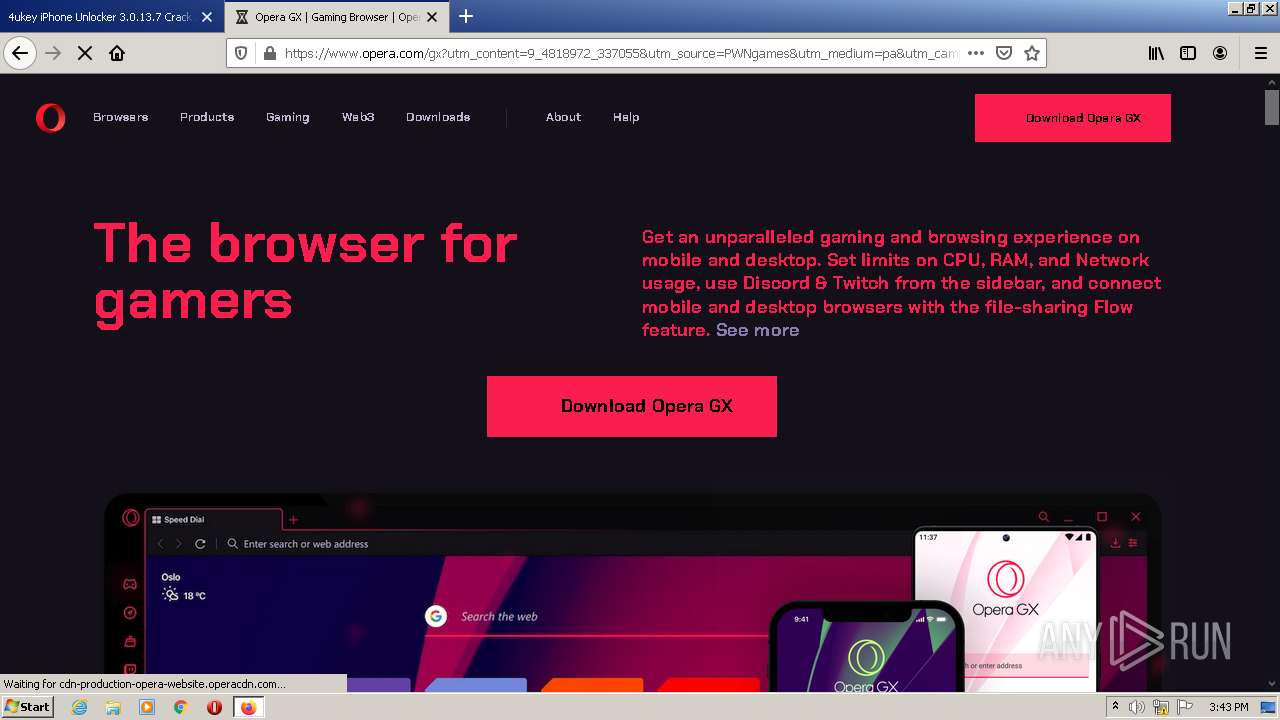Open the Firefox home page icon
Screen dimensions: 1280x720
[117, 53]
